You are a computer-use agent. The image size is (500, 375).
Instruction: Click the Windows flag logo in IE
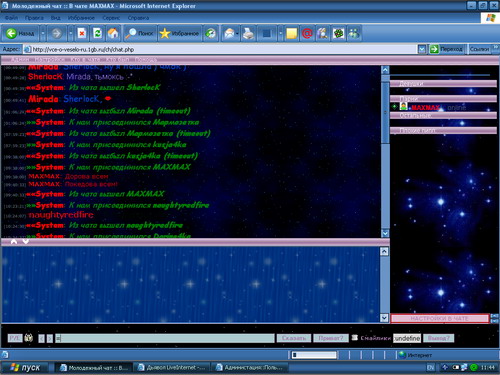click(490, 18)
